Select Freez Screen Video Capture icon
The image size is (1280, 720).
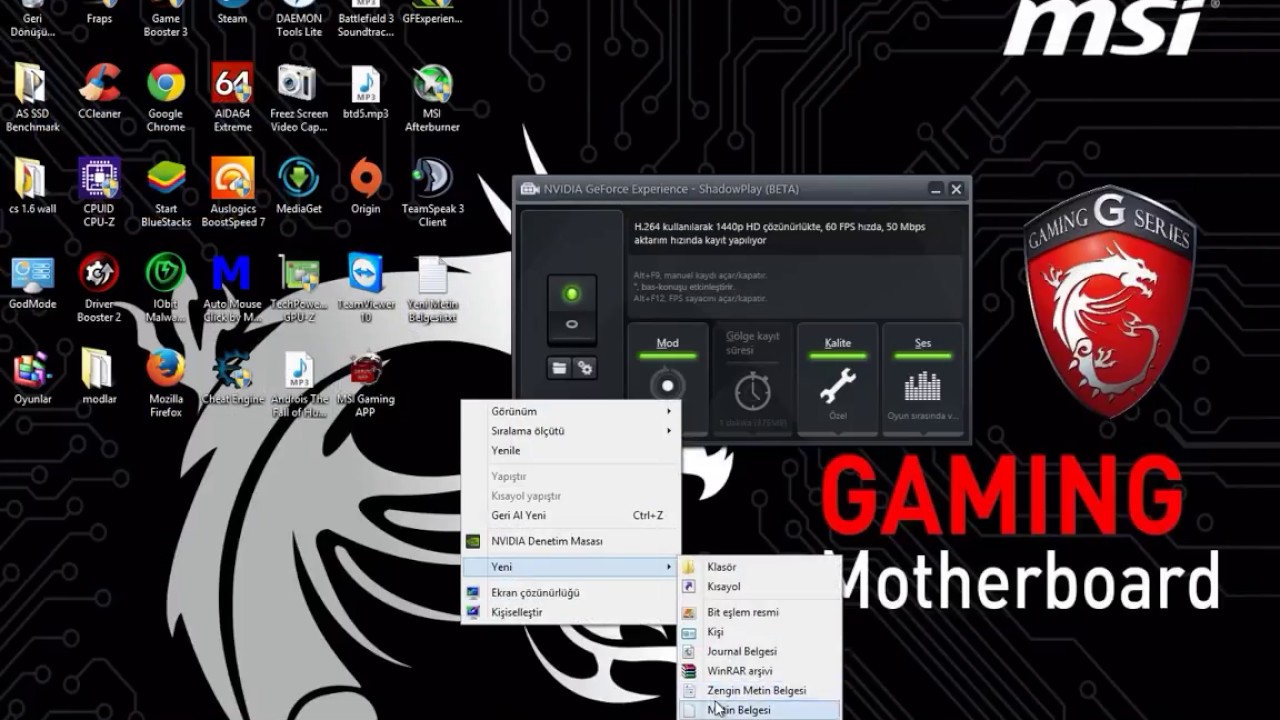click(298, 98)
